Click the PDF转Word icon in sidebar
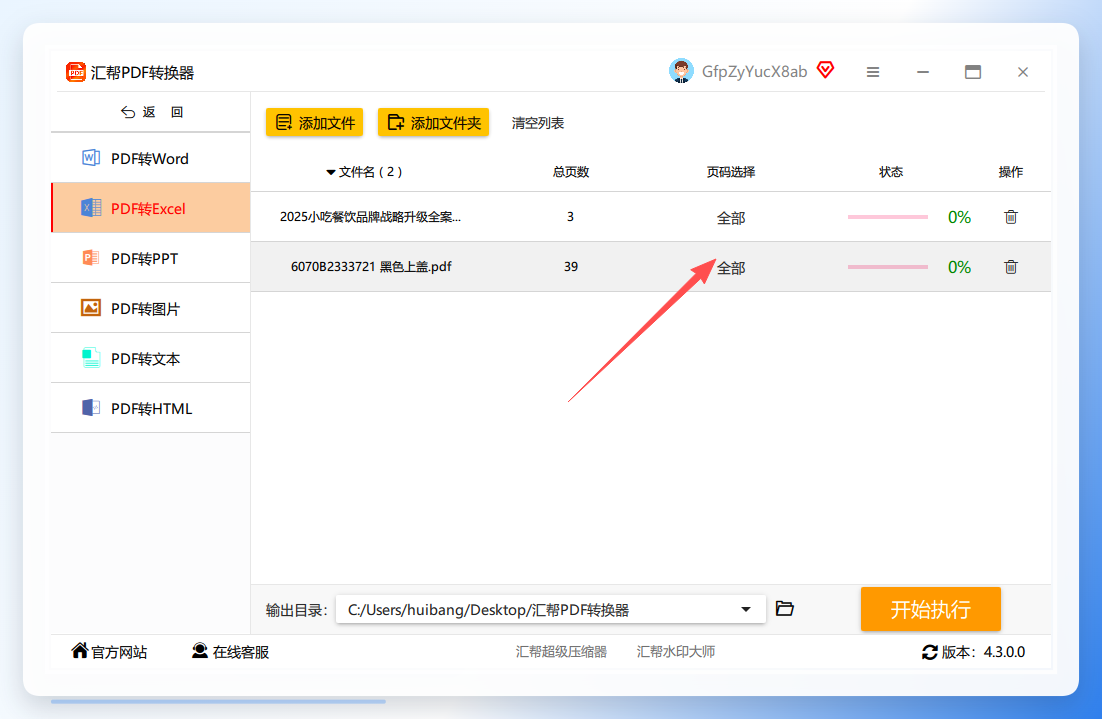Screen dimensions: 1102x719 click(x=91, y=158)
